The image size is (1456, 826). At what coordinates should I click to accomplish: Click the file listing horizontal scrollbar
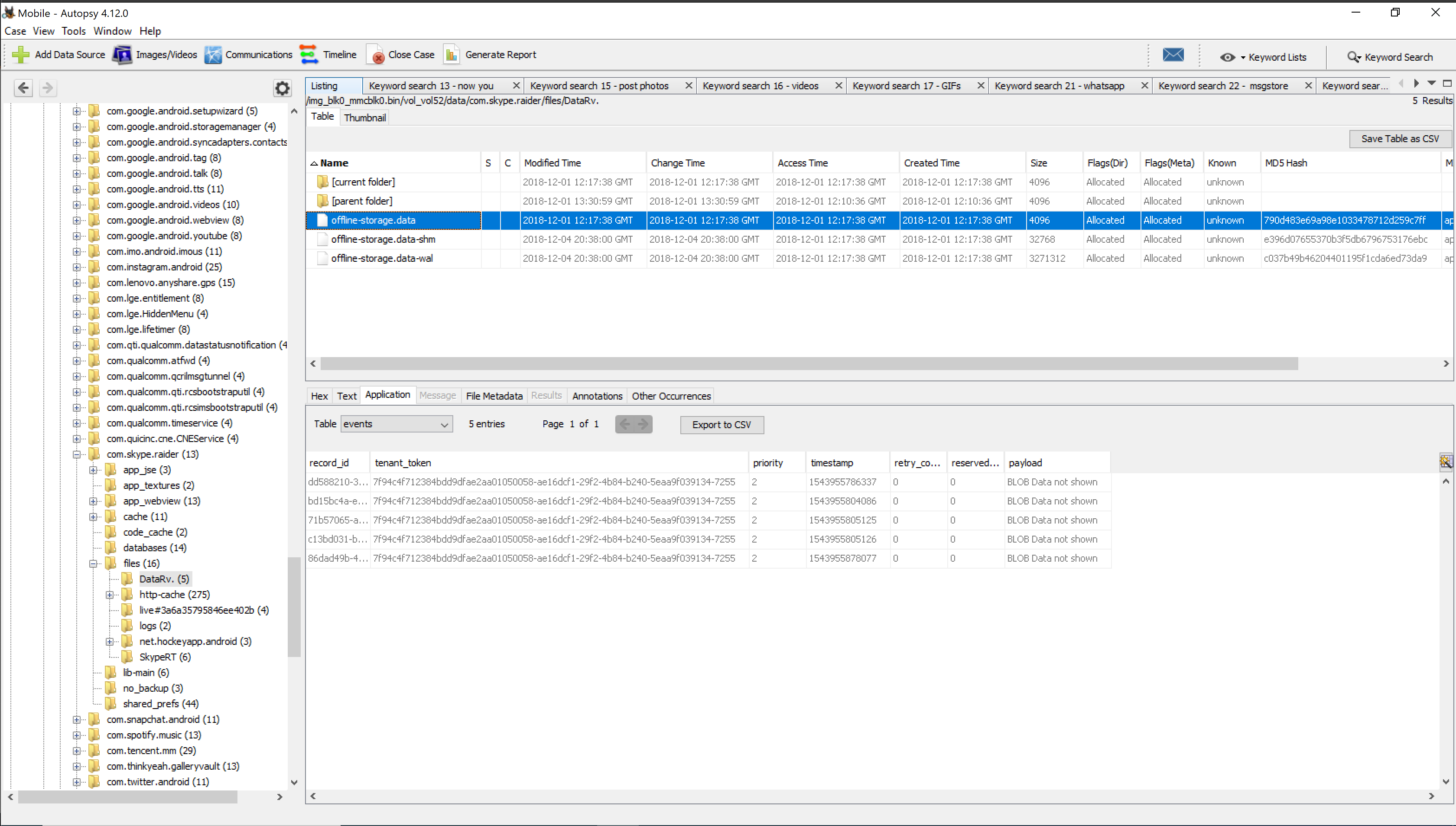click(809, 364)
